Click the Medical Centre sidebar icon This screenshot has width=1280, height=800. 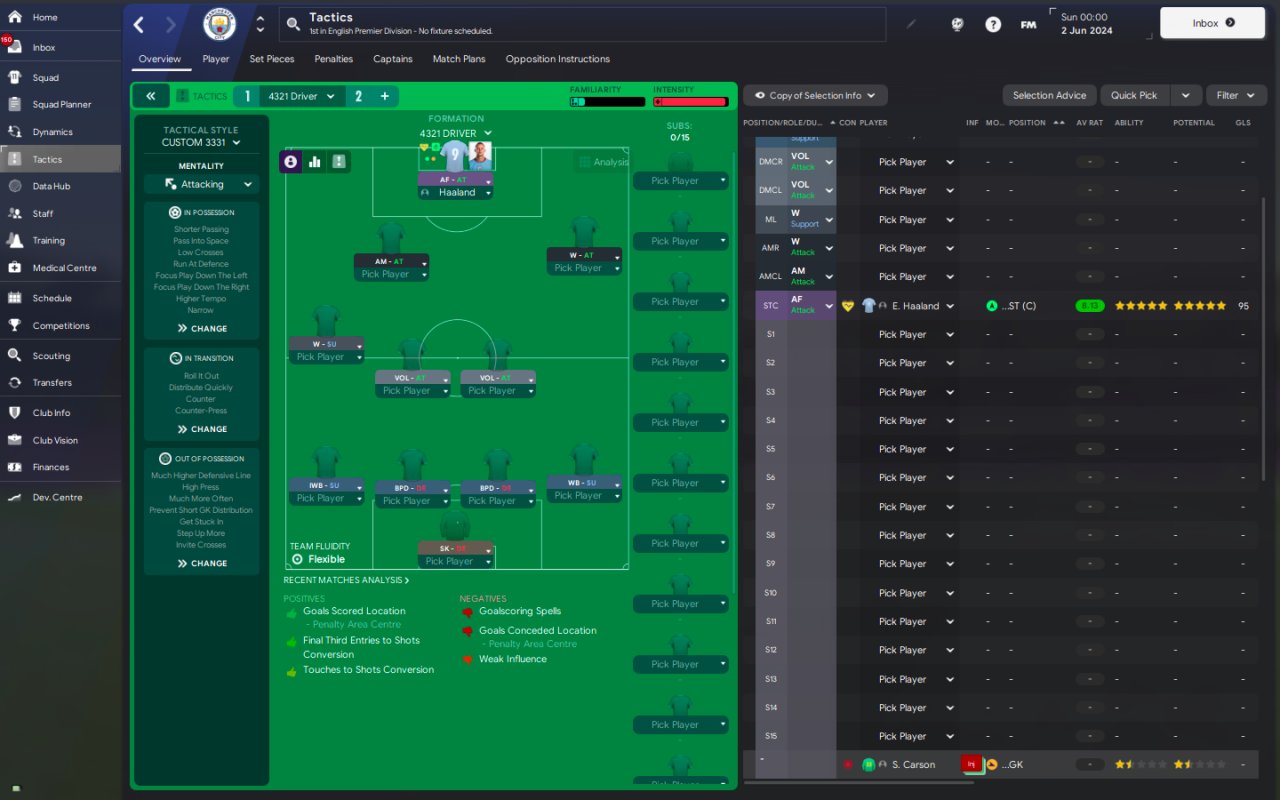14,267
